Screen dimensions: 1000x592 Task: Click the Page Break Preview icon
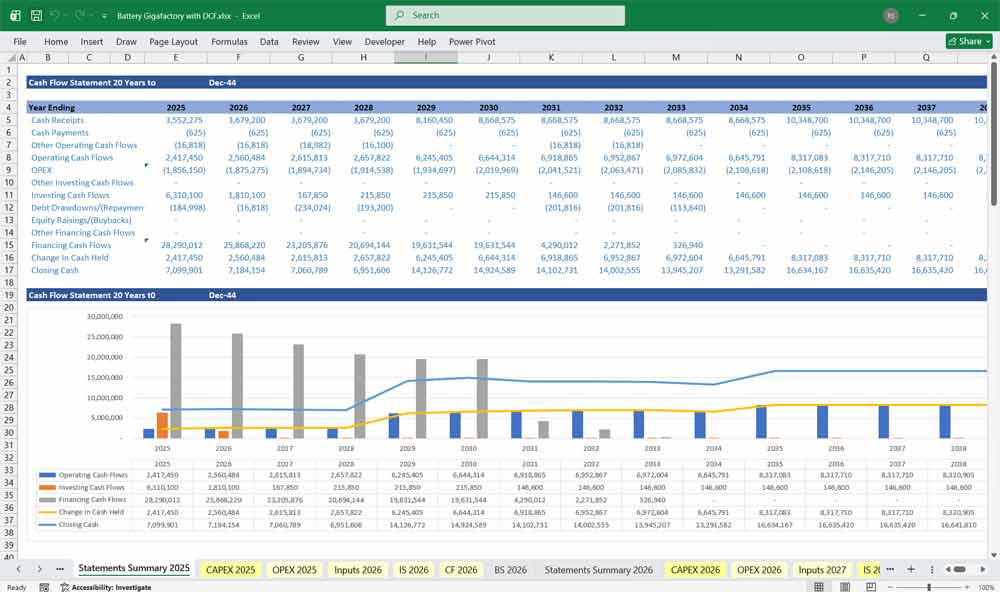pos(871,587)
